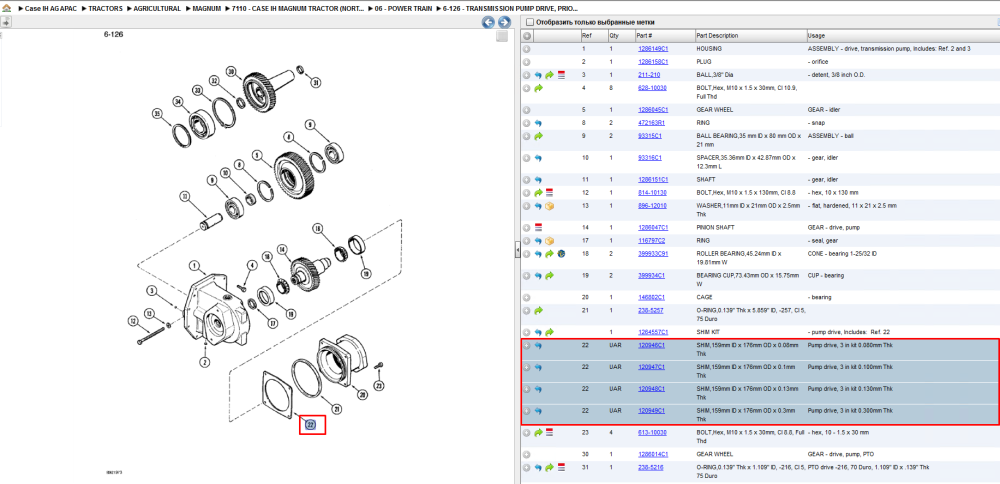This screenshot has width=1000, height=484.
Task: Select callout 35 in the diagram
Action: pos(157,114)
